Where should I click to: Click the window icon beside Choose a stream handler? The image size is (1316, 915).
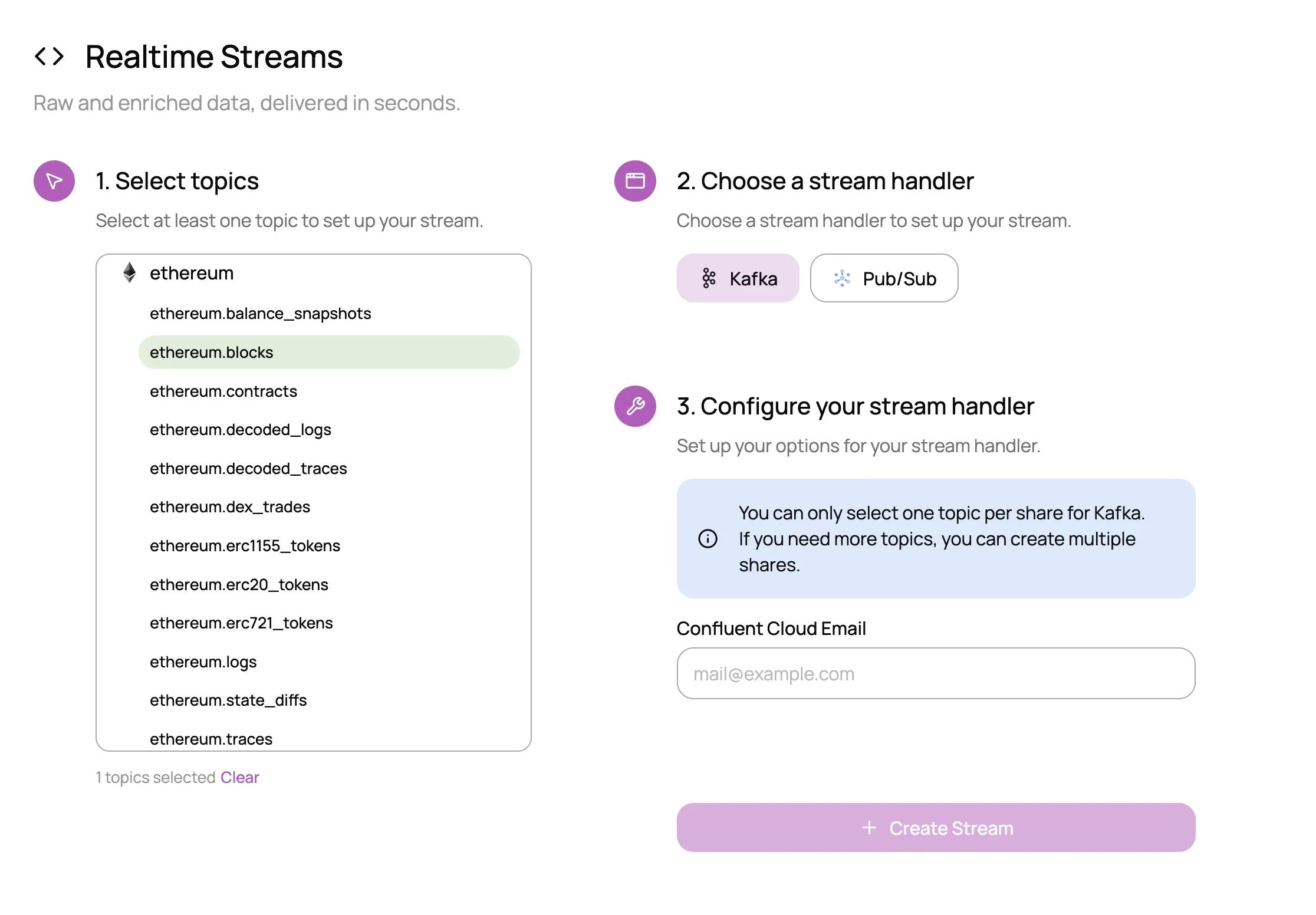click(x=634, y=181)
